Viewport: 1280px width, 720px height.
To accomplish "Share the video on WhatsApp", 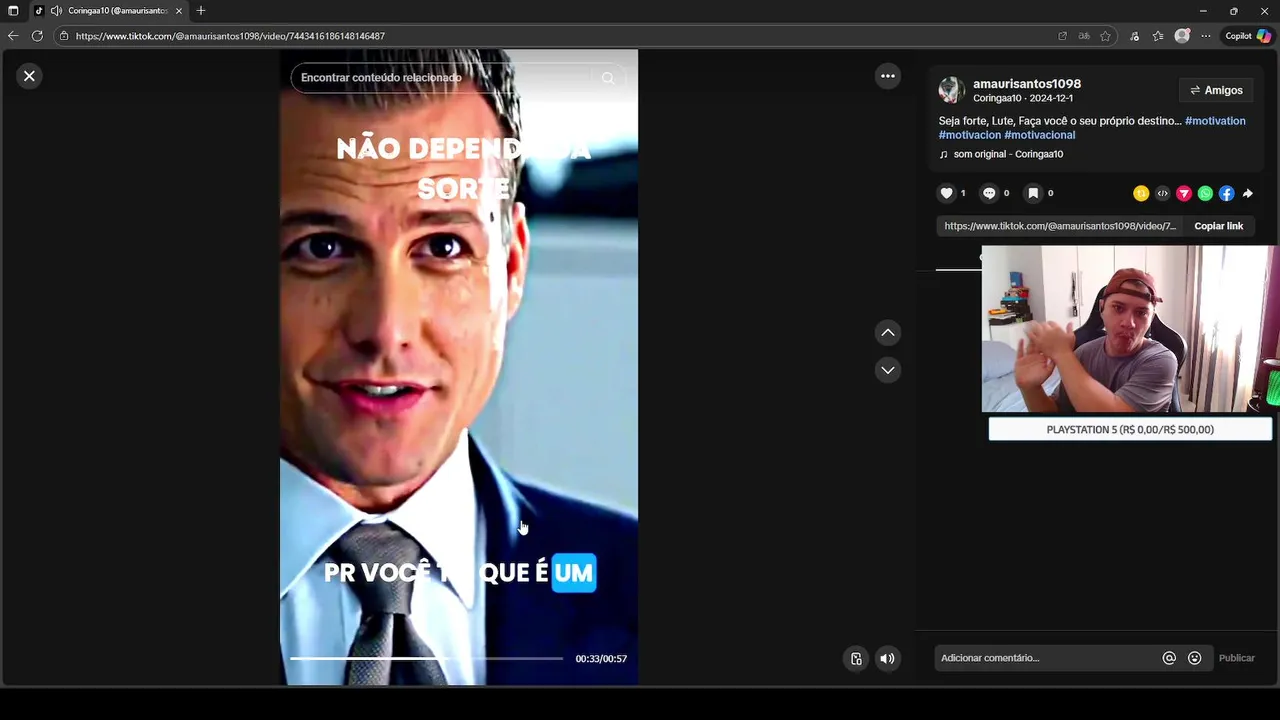I will pyautogui.click(x=1205, y=194).
